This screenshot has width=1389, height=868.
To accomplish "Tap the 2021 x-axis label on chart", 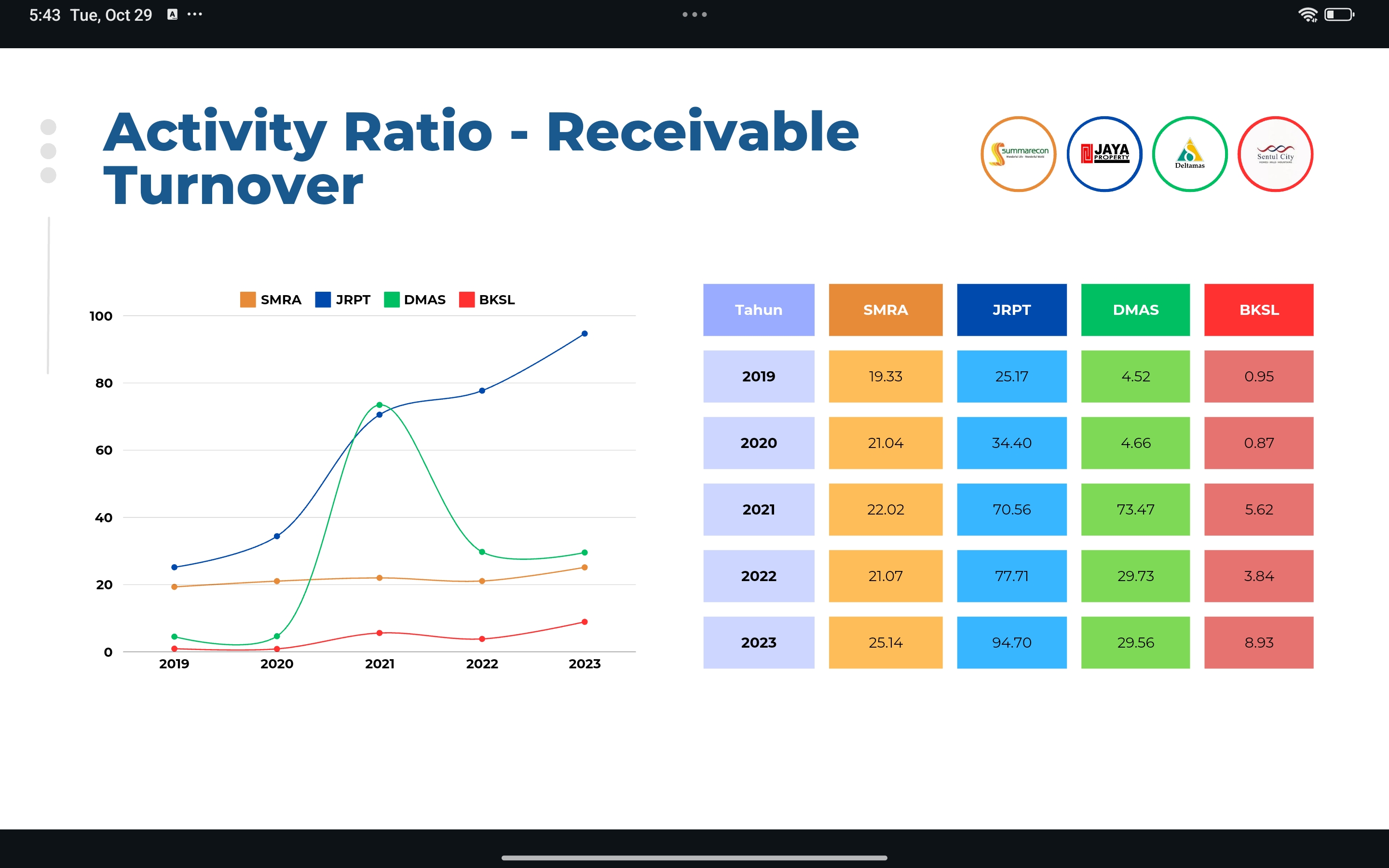I will tap(380, 664).
